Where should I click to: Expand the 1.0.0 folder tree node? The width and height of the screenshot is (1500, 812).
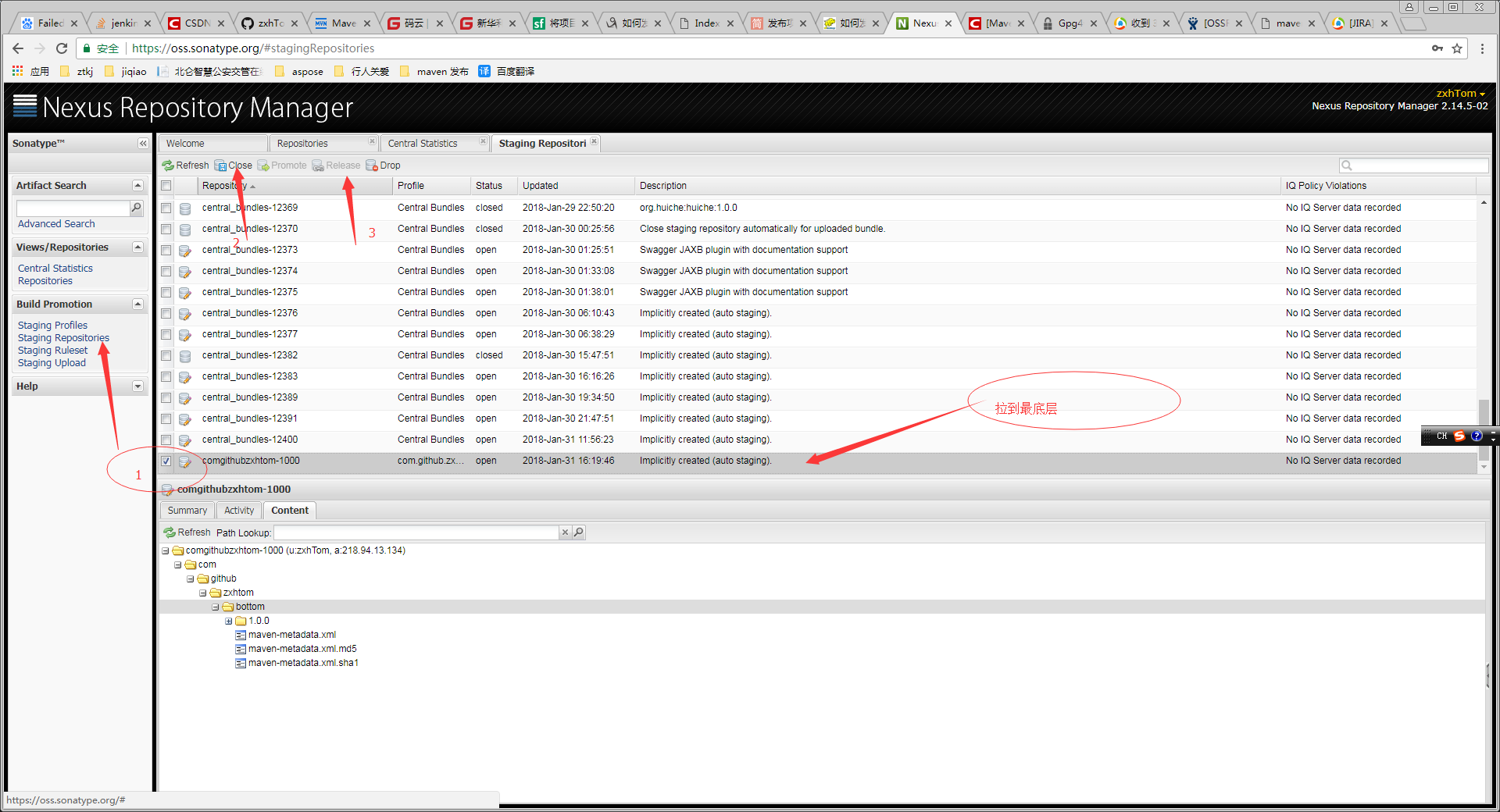click(x=228, y=621)
